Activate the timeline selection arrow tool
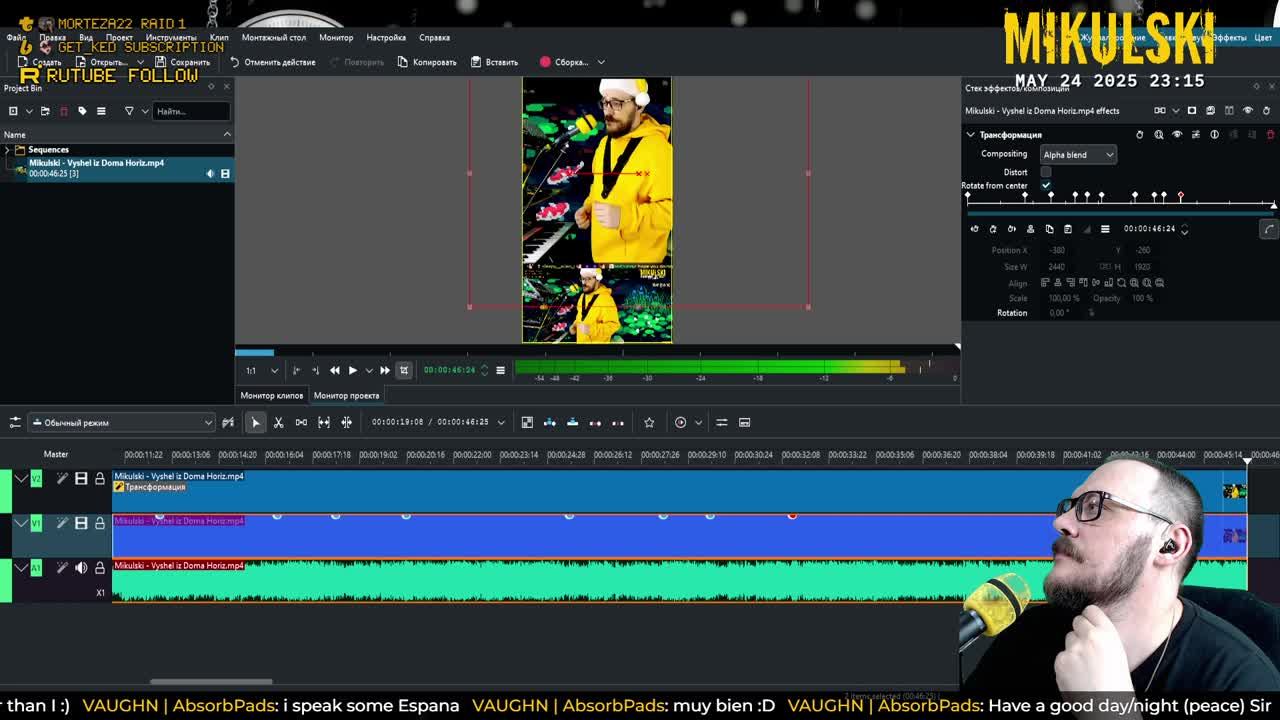This screenshot has width=1280, height=720. click(x=255, y=422)
